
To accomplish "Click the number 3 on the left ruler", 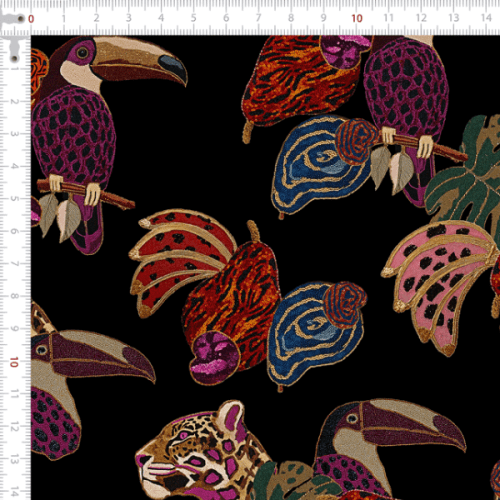I will [x=14, y=134].
